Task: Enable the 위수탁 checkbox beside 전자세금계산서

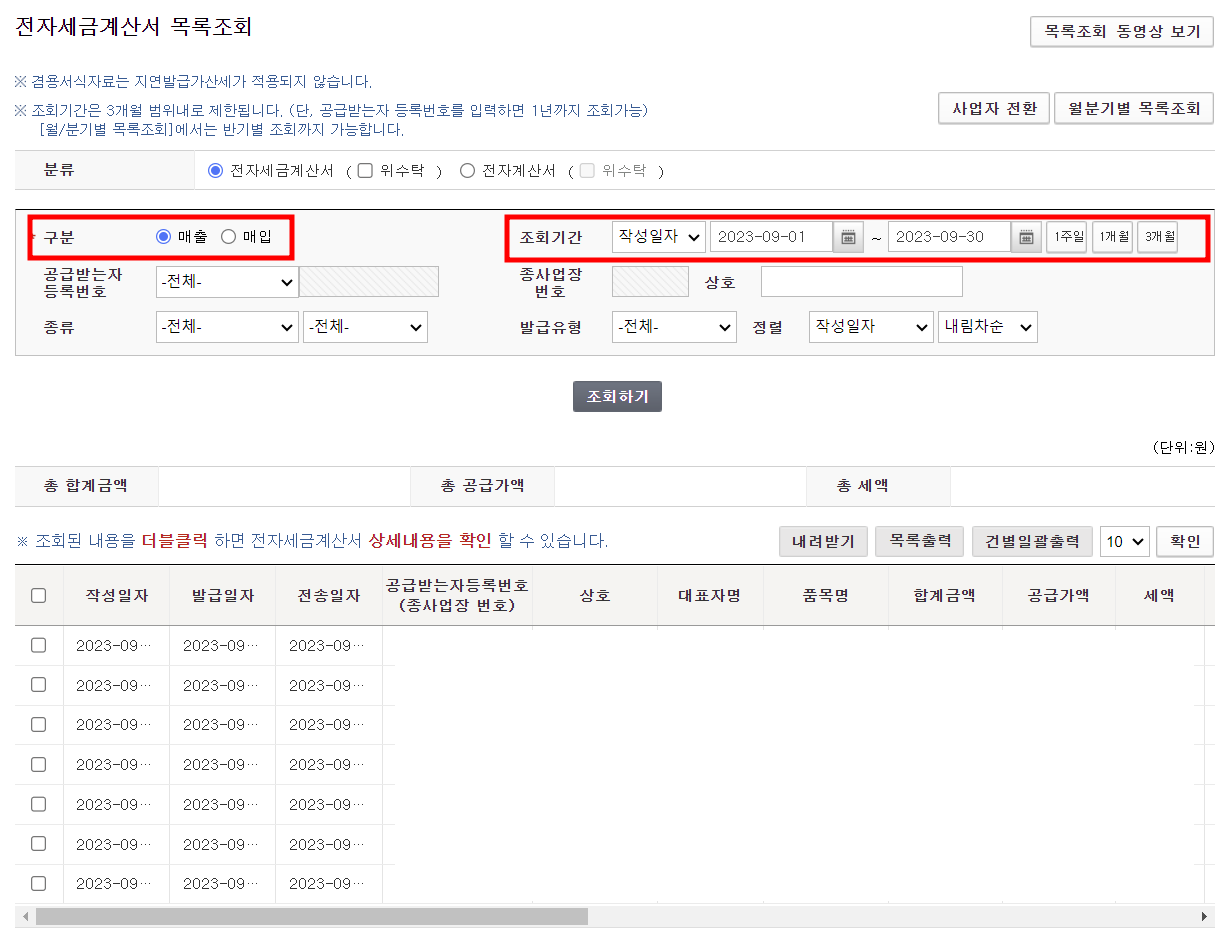Action: [365, 170]
